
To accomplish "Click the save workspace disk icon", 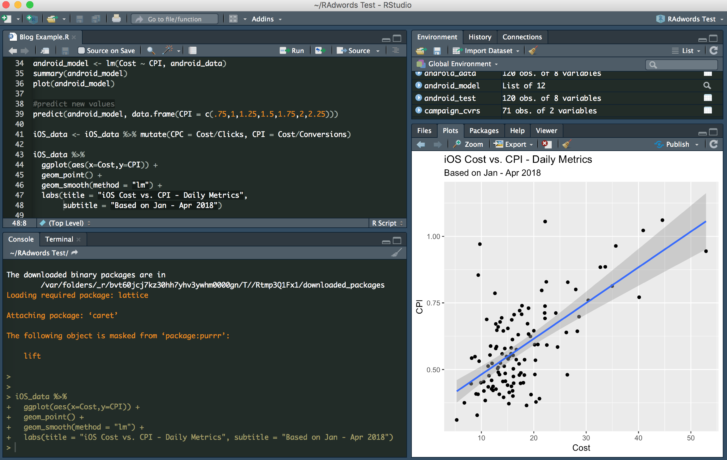I will [x=437, y=50].
